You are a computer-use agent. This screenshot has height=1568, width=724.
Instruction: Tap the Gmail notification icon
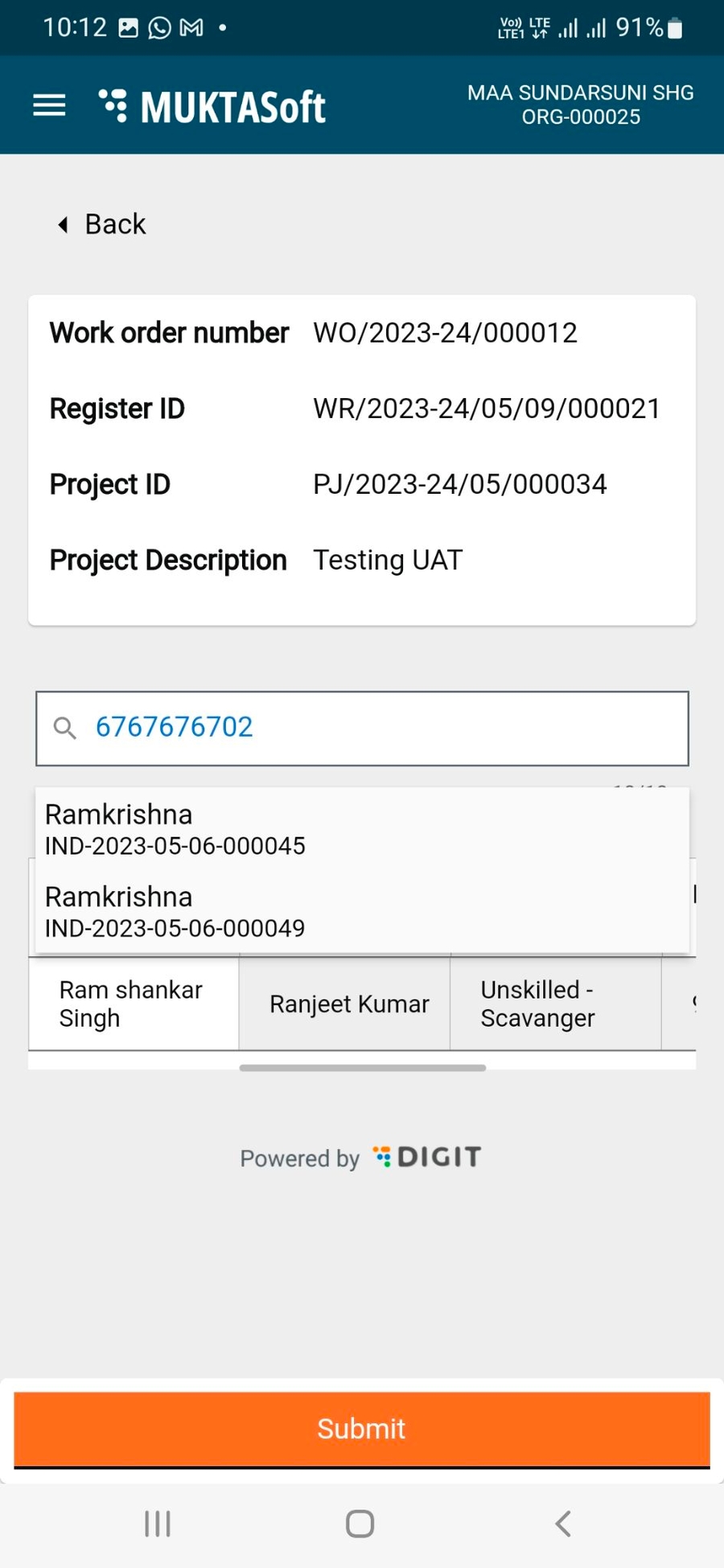click(x=191, y=28)
